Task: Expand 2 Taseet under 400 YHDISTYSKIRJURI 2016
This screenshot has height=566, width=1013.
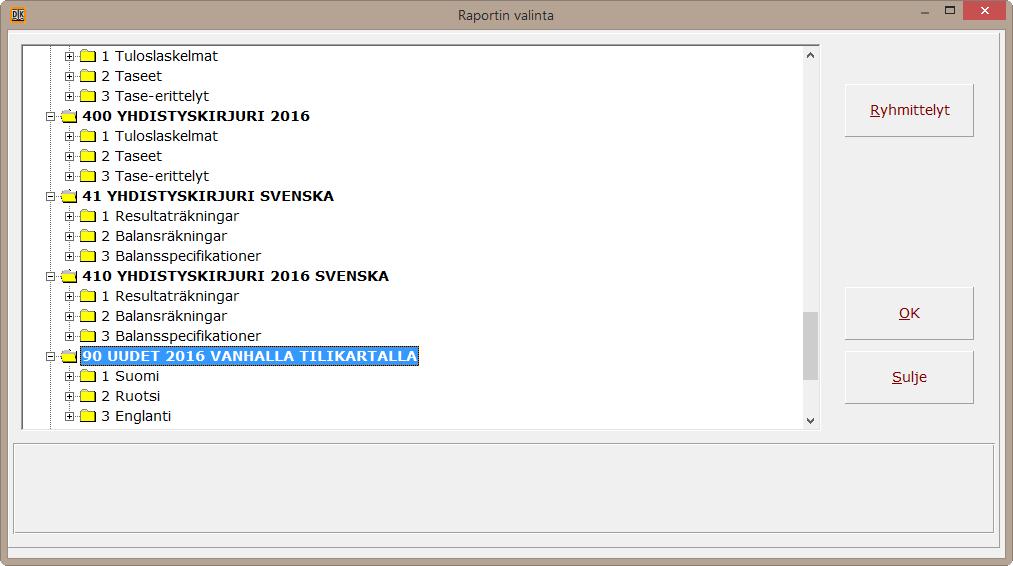Action: click(69, 157)
